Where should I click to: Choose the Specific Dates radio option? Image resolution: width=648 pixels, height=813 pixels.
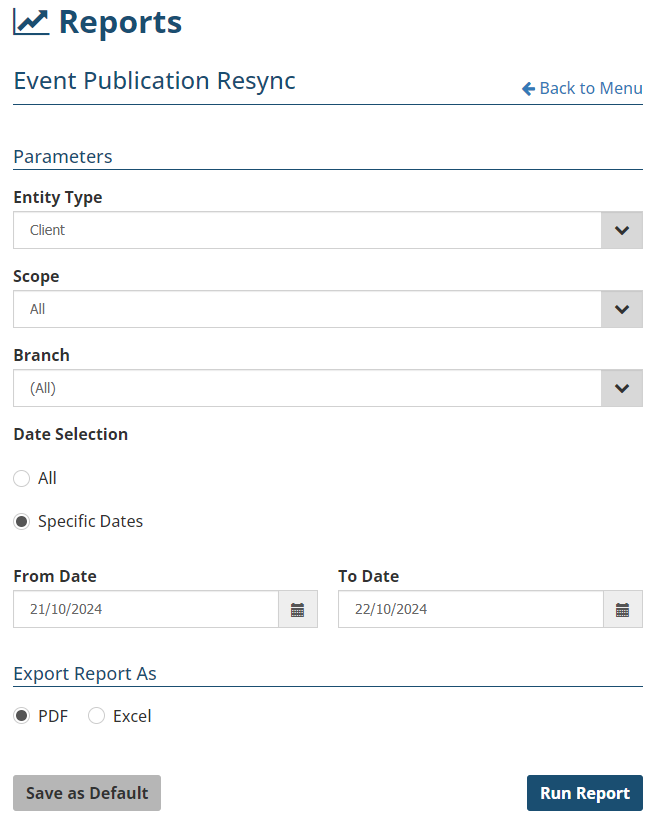21,522
